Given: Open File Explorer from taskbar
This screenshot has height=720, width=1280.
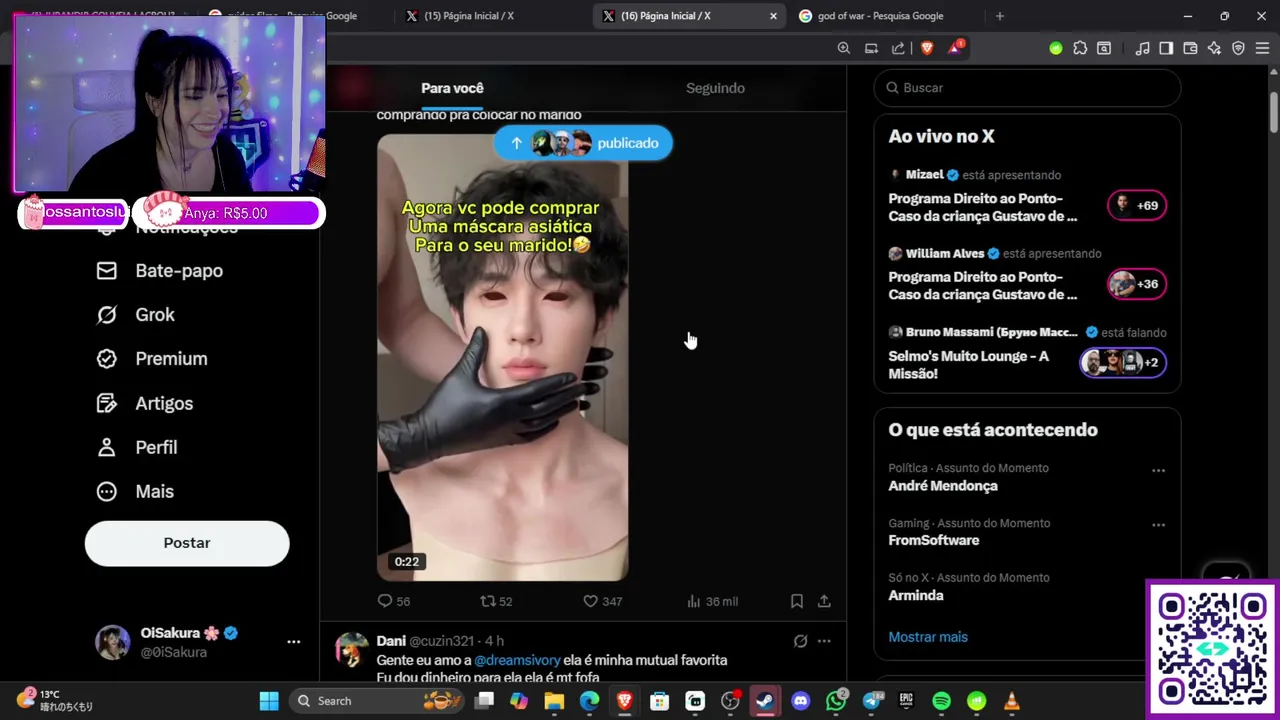Looking at the screenshot, I should (554, 701).
